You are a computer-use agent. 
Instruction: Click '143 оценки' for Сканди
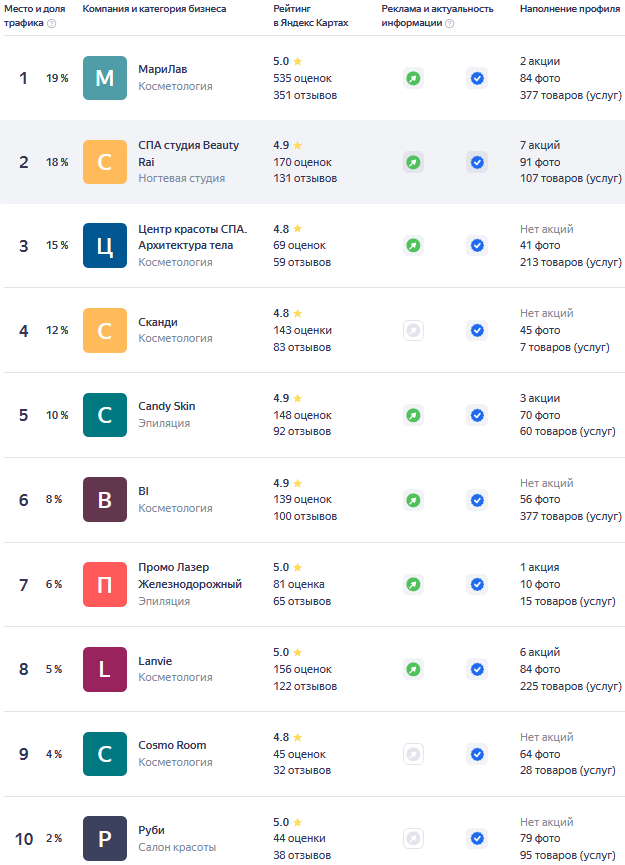(302, 330)
